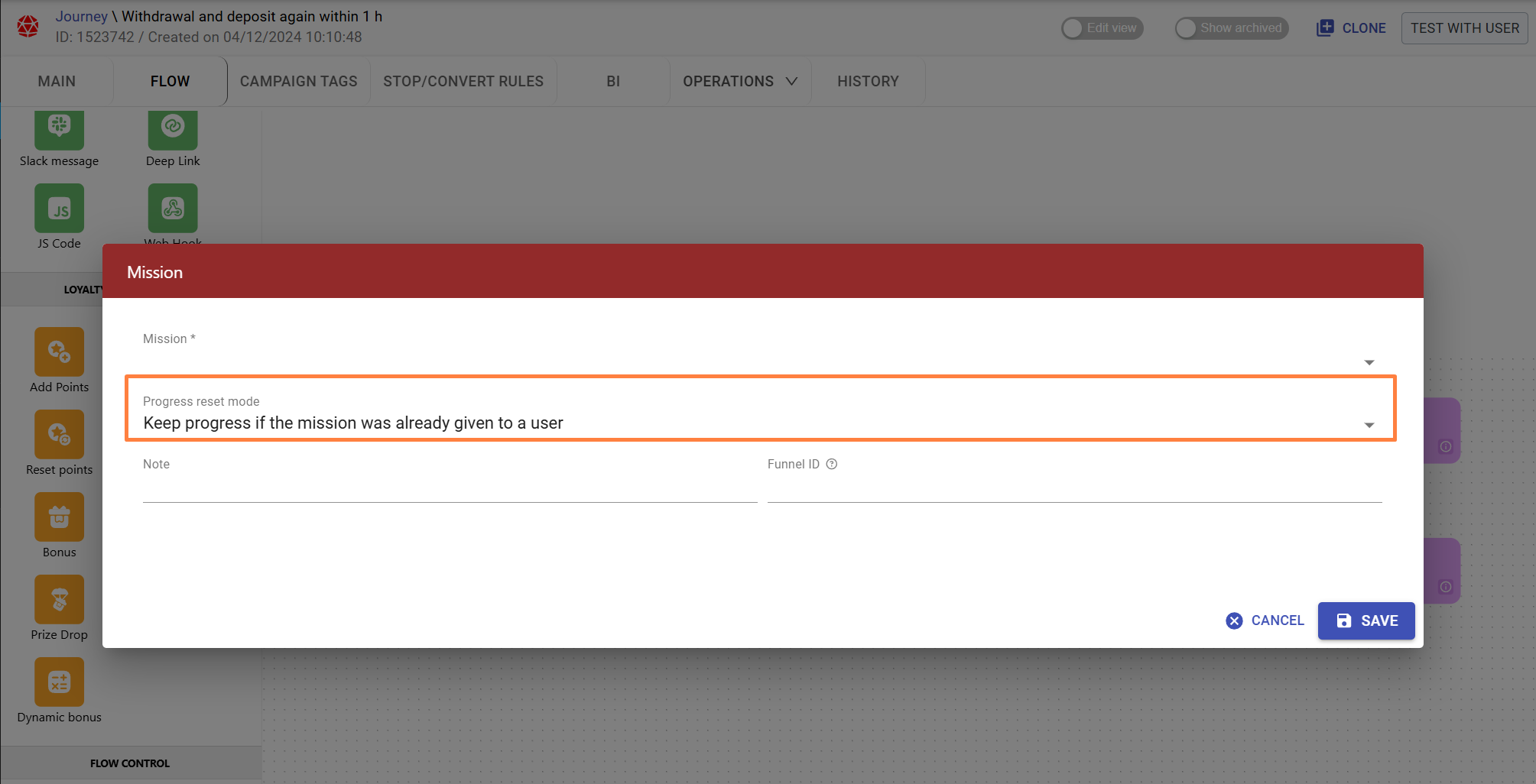Click the Slack message icon
This screenshot has width=1536, height=784.
coord(59,128)
